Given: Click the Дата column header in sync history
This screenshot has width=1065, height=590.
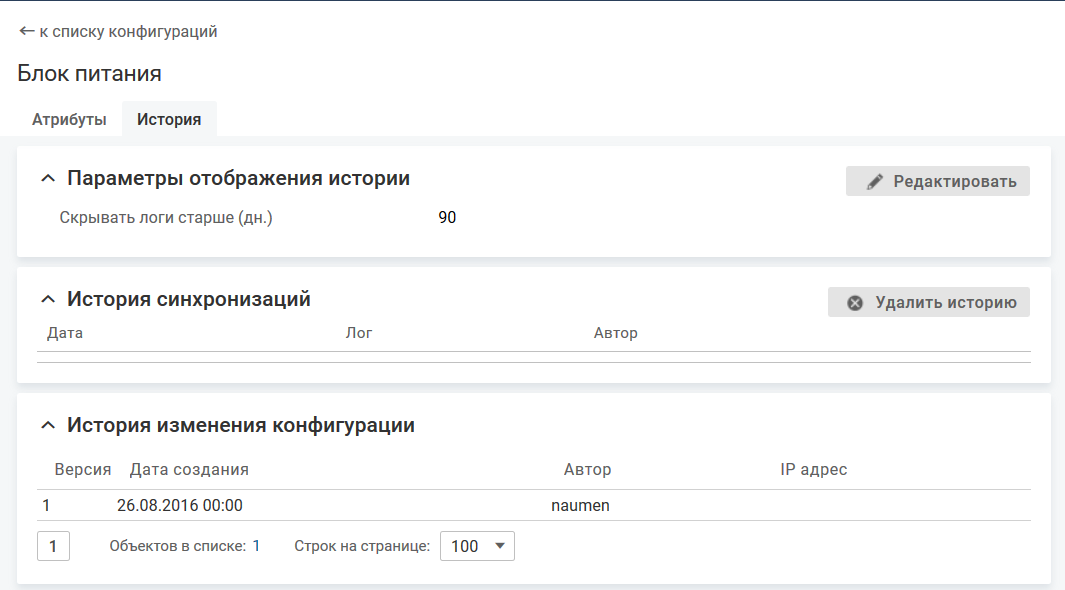Looking at the screenshot, I should (x=65, y=333).
